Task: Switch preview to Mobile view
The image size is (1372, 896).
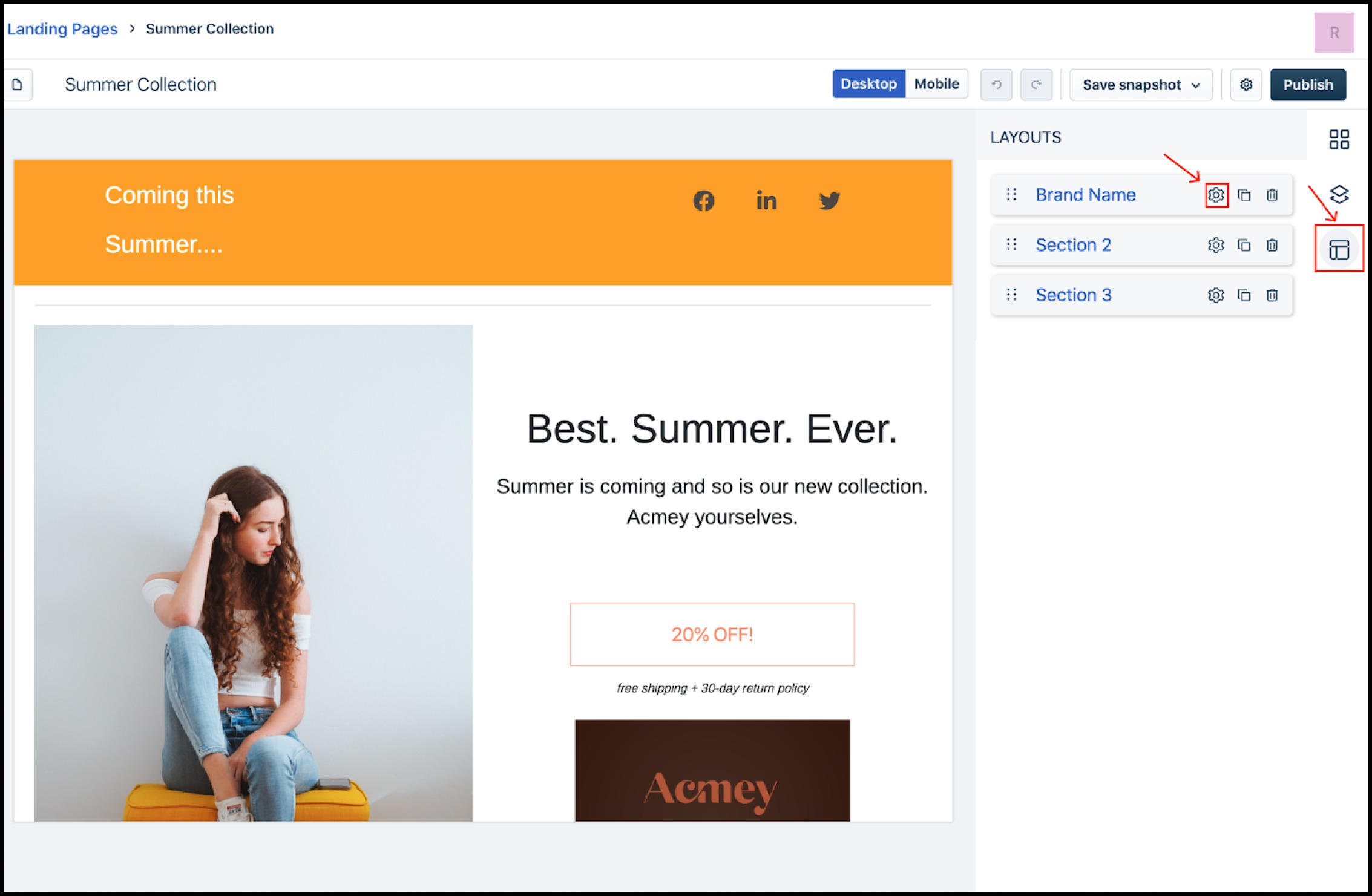Action: 936,83
